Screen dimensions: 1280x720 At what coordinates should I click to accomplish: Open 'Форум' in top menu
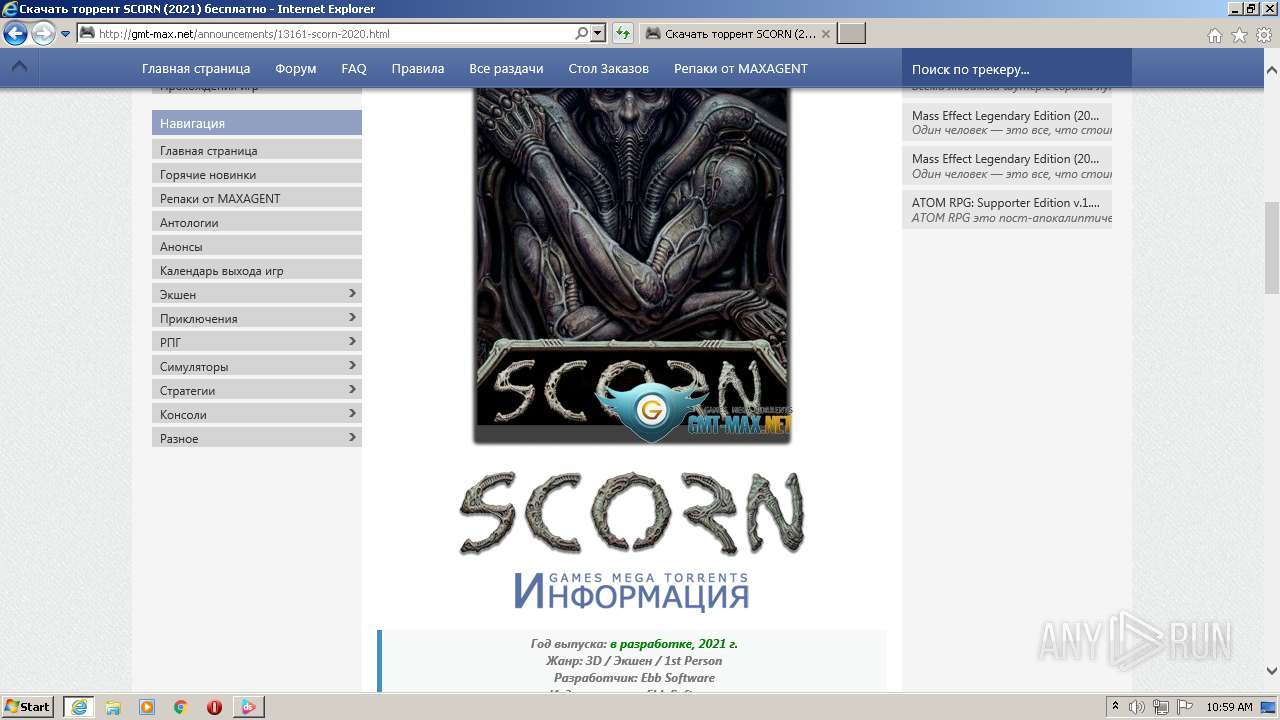(x=296, y=68)
